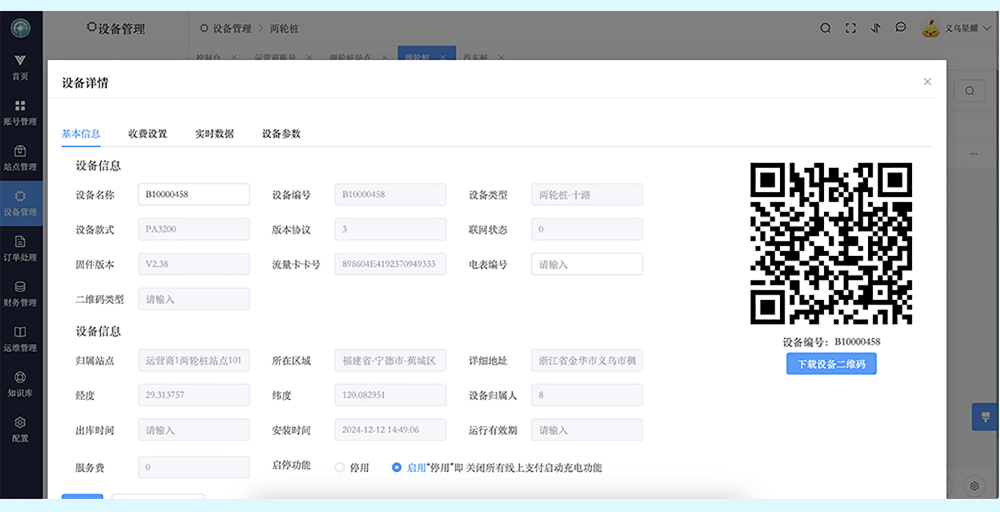
Task: Click the 设备类型 field 两轮桩-十路
Action: [x=587, y=194]
